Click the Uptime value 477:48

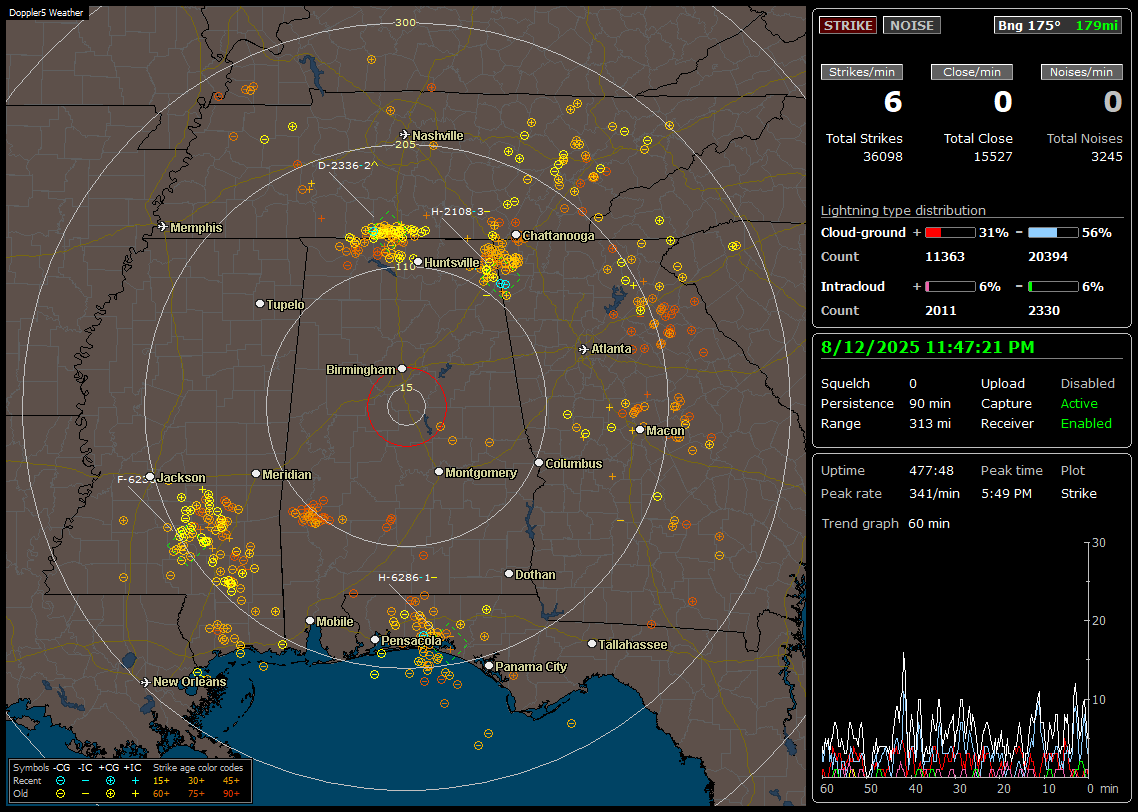coord(931,471)
